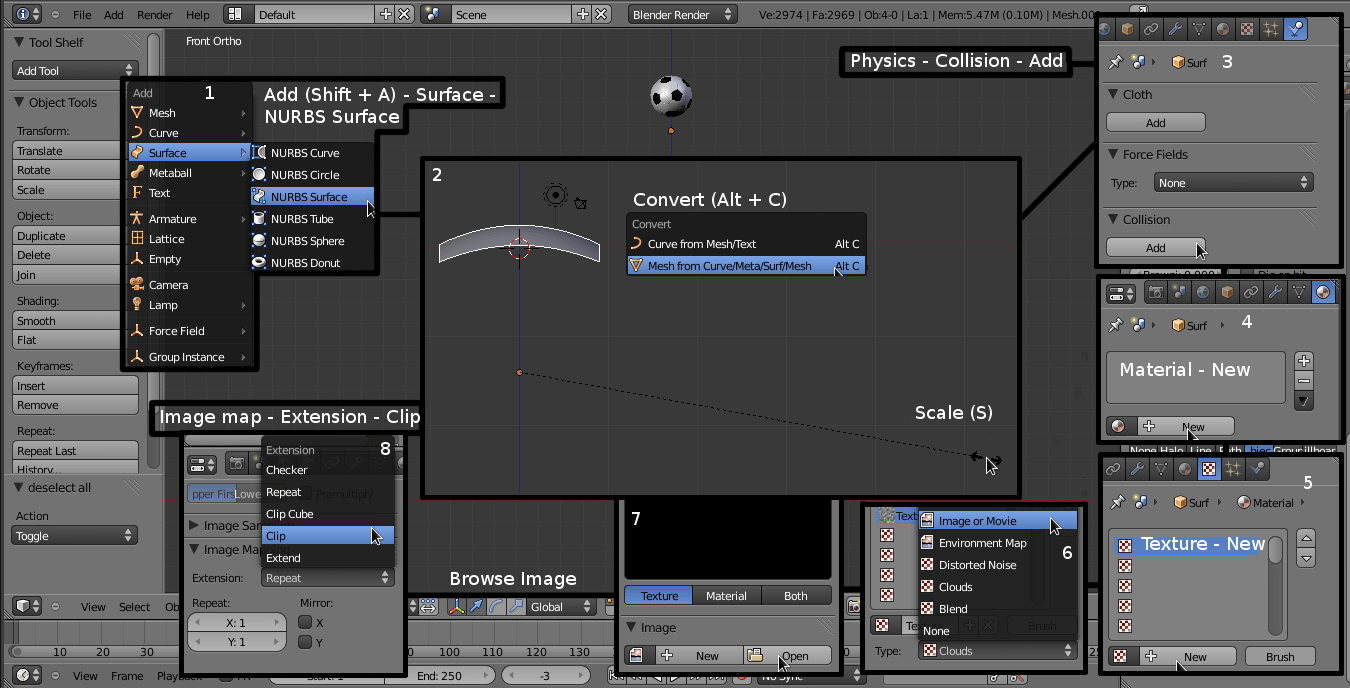Viewport: 1350px width, 688px height.
Task: Remove material slot with the minus icon
Action: [x=1303, y=380]
